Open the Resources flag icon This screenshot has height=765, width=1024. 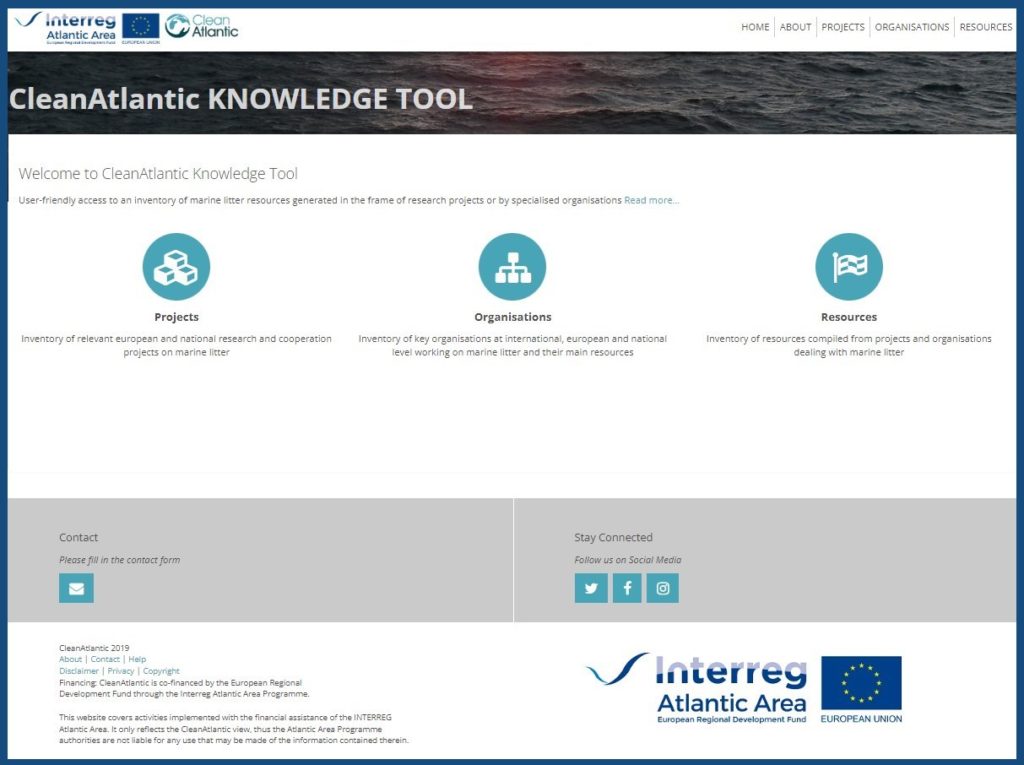click(849, 267)
